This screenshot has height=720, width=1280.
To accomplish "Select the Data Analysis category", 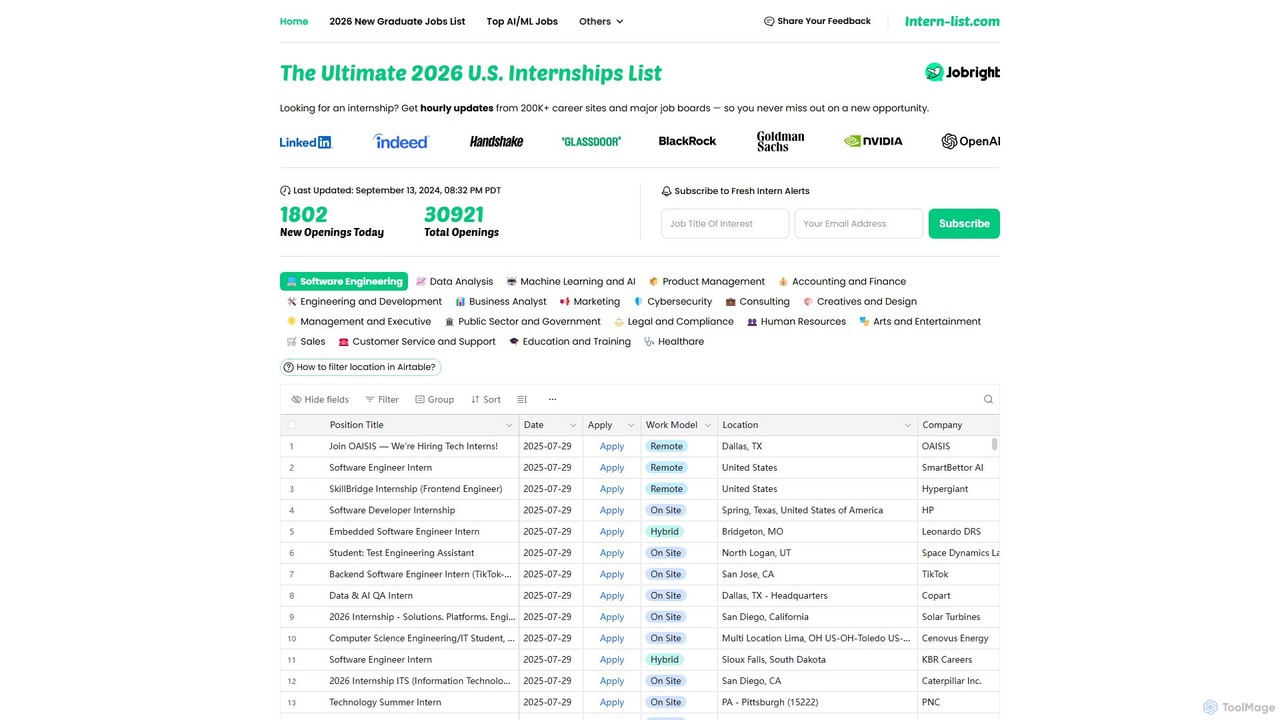I will [454, 281].
